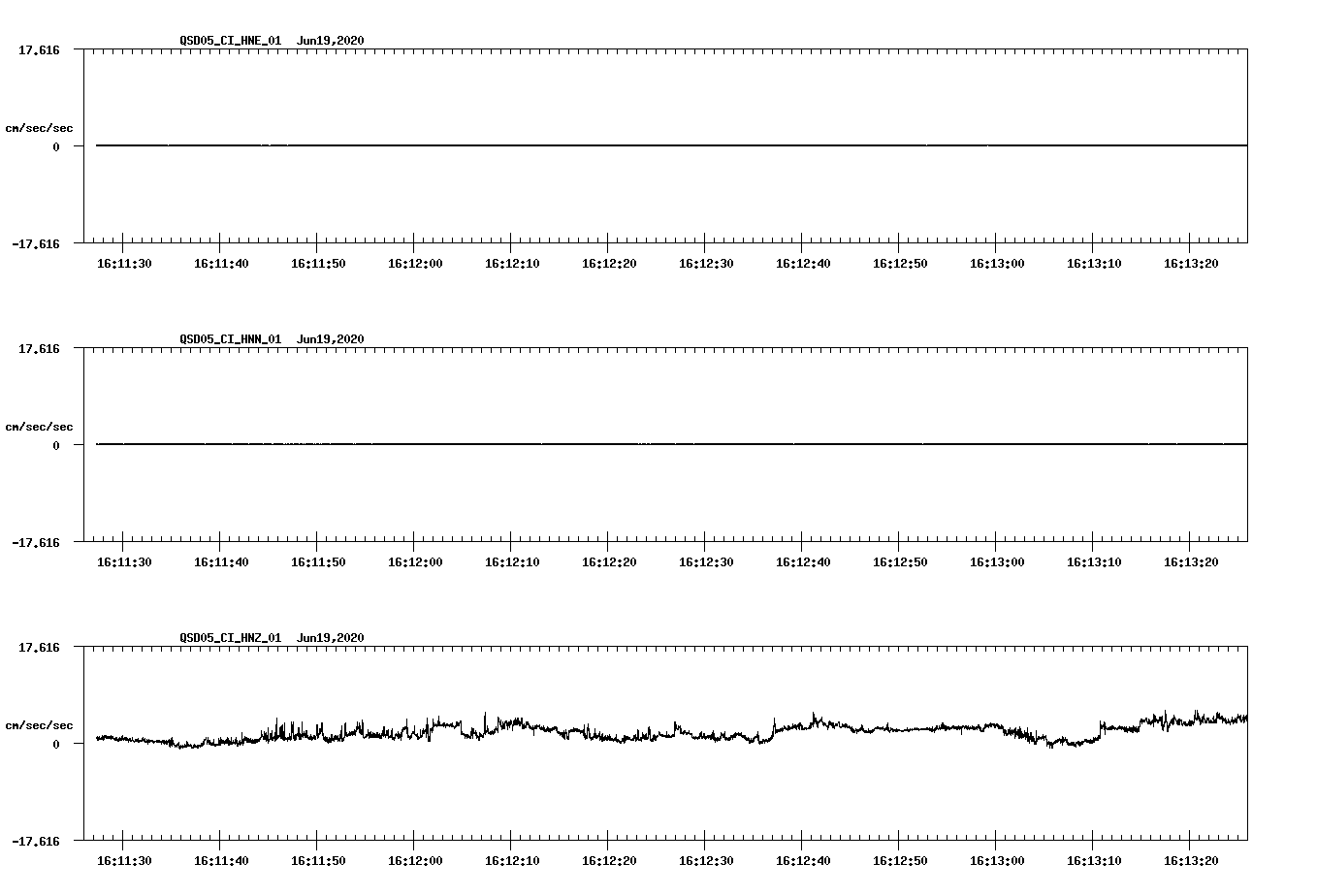The height and width of the screenshot is (896, 1317).
Task: Click cm/sec/sec unit label on HNZ plot
Action: (39, 725)
